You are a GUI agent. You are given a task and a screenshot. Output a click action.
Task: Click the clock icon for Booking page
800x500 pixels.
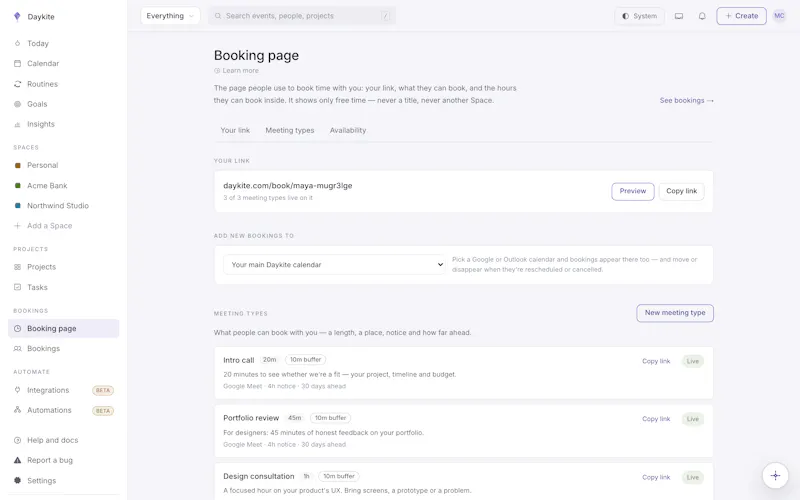[17, 329]
